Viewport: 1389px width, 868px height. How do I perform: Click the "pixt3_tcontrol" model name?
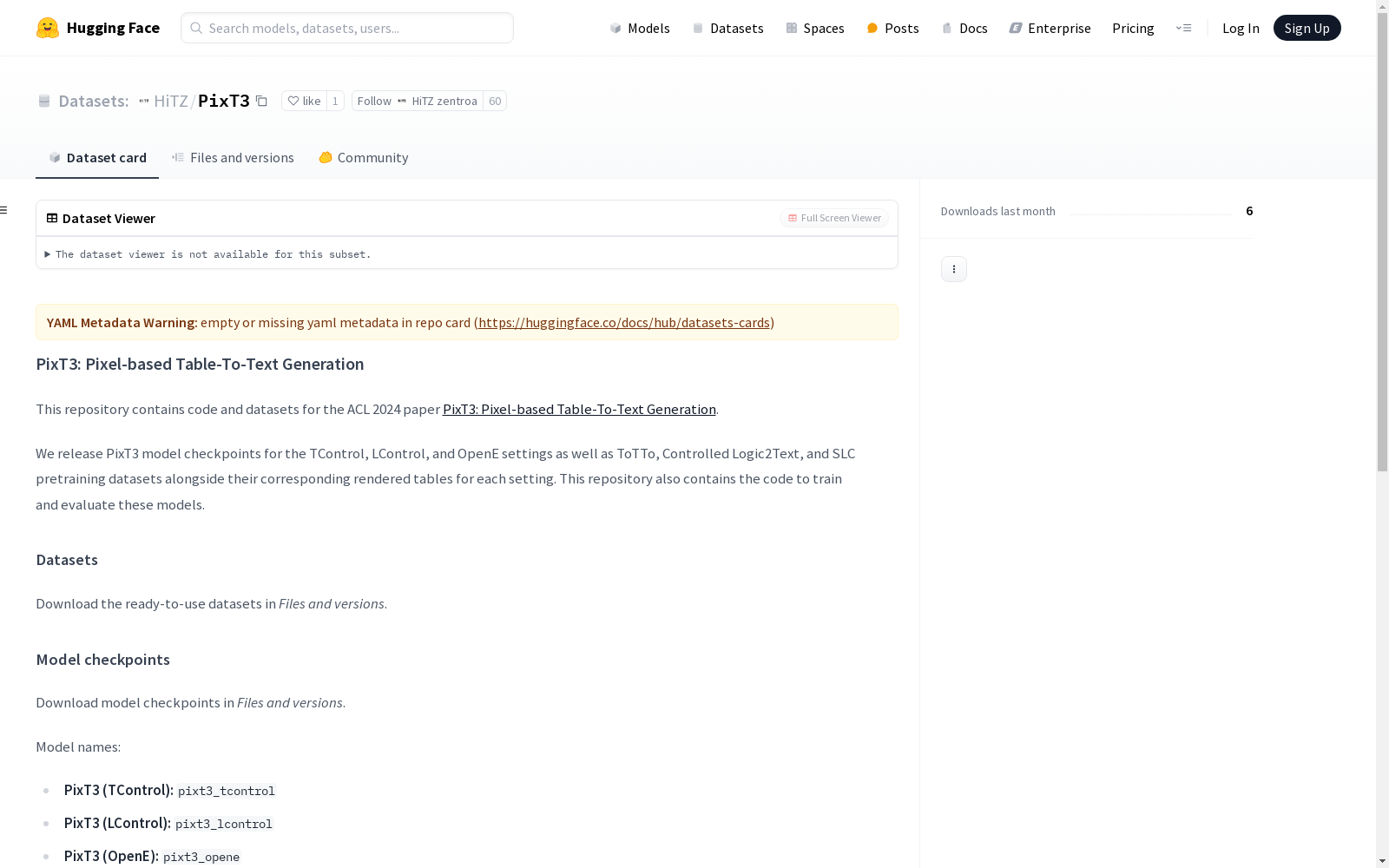pyautogui.click(x=227, y=791)
